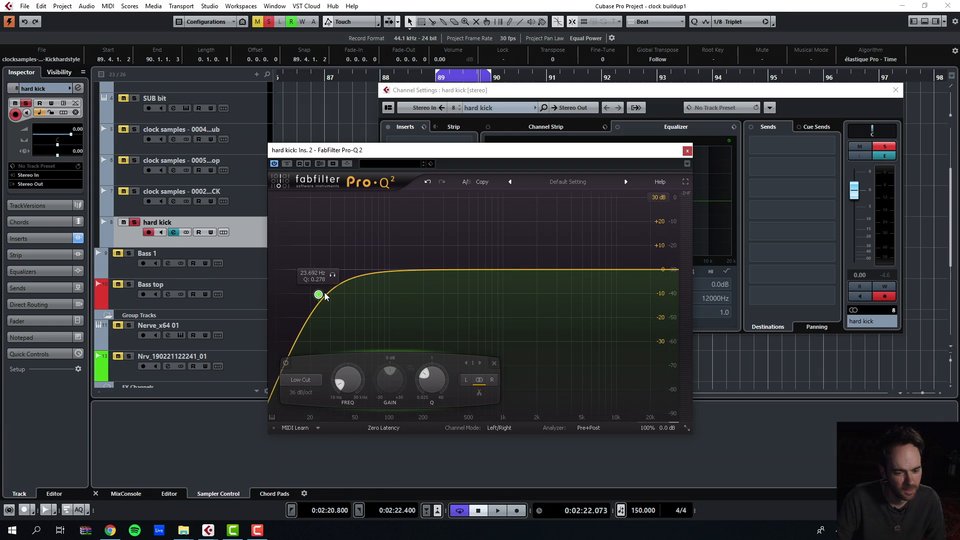This screenshot has width=960, height=540.
Task: Click the Stereo Out output routing button
Action: coord(569,108)
